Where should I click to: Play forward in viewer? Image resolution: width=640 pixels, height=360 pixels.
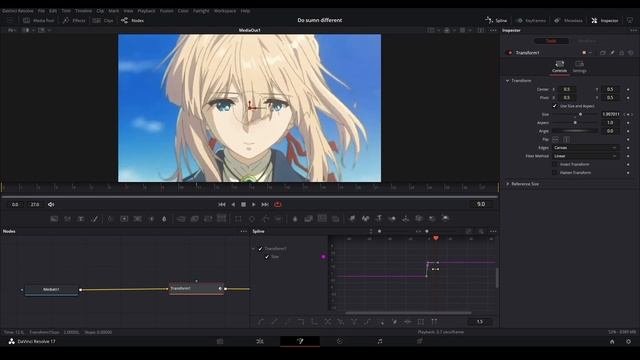(x=254, y=204)
